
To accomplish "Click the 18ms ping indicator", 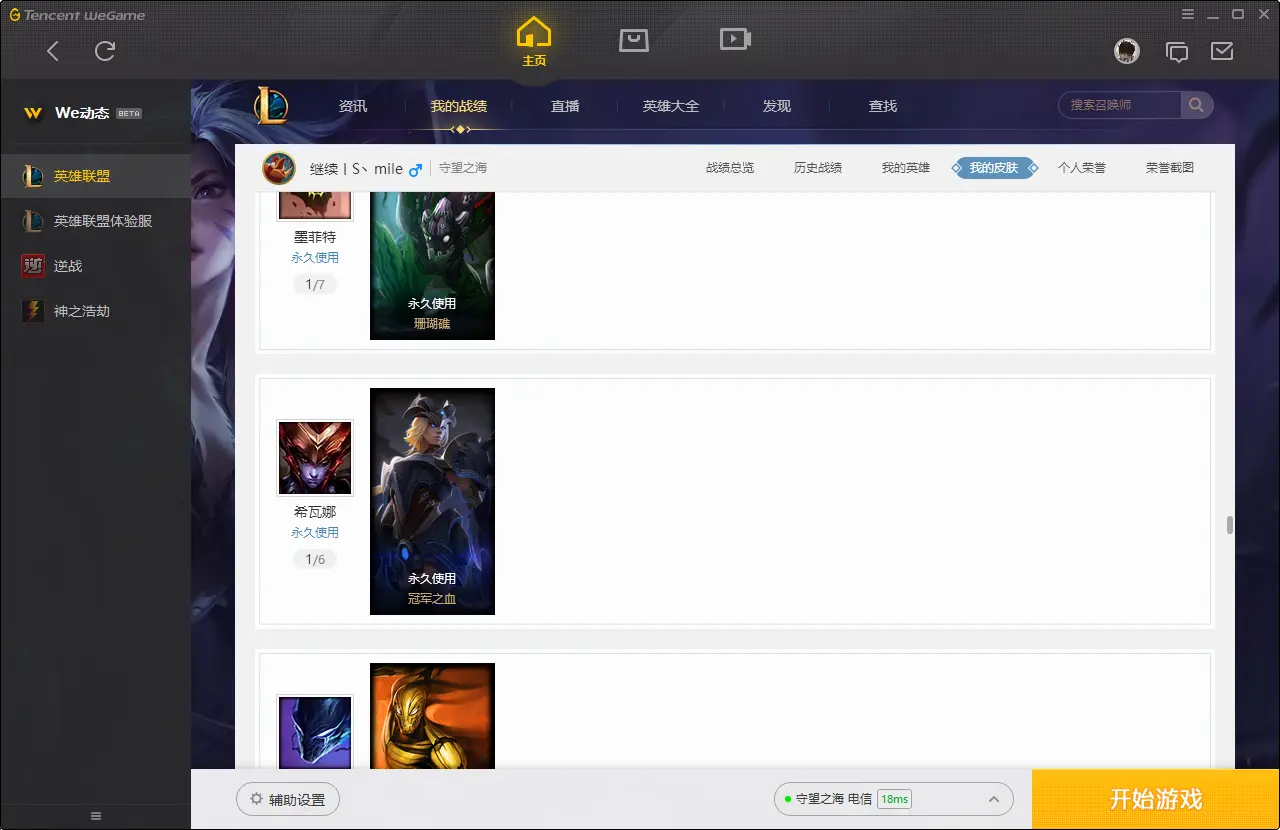I will (894, 799).
